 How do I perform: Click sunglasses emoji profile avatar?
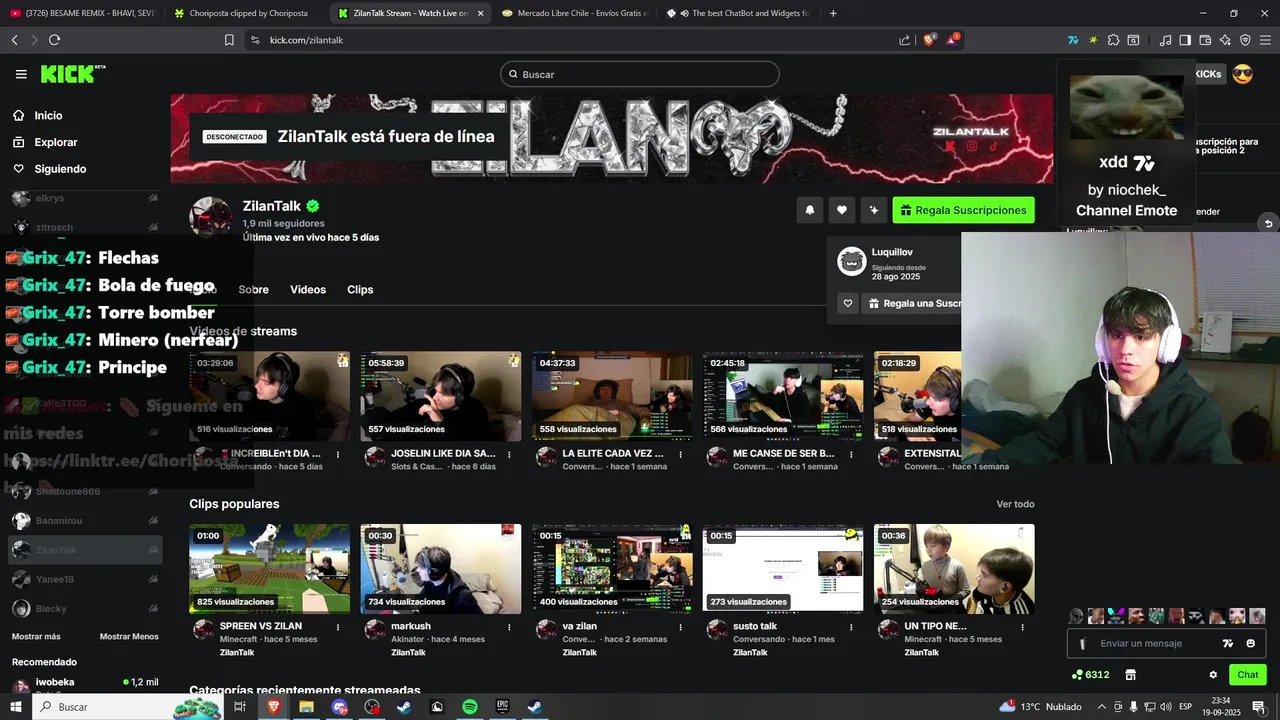click(x=1243, y=74)
